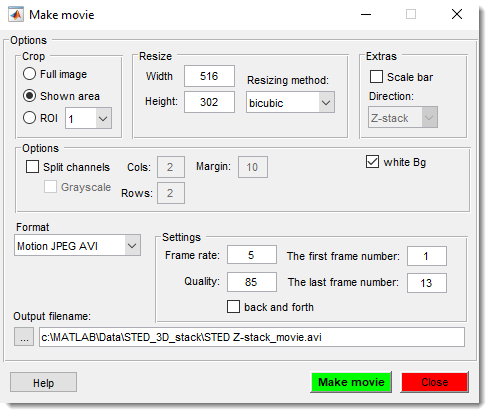The width and height of the screenshot is (491, 415).
Task: Click the last frame number field
Action: pos(427,283)
